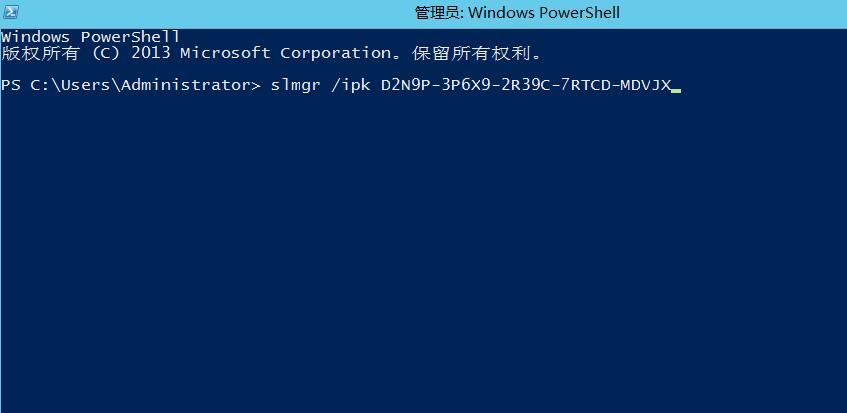This screenshot has height=413, width=847.
Task: Click the 'D2N9P' key segment
Action: (x=406, y=85)
